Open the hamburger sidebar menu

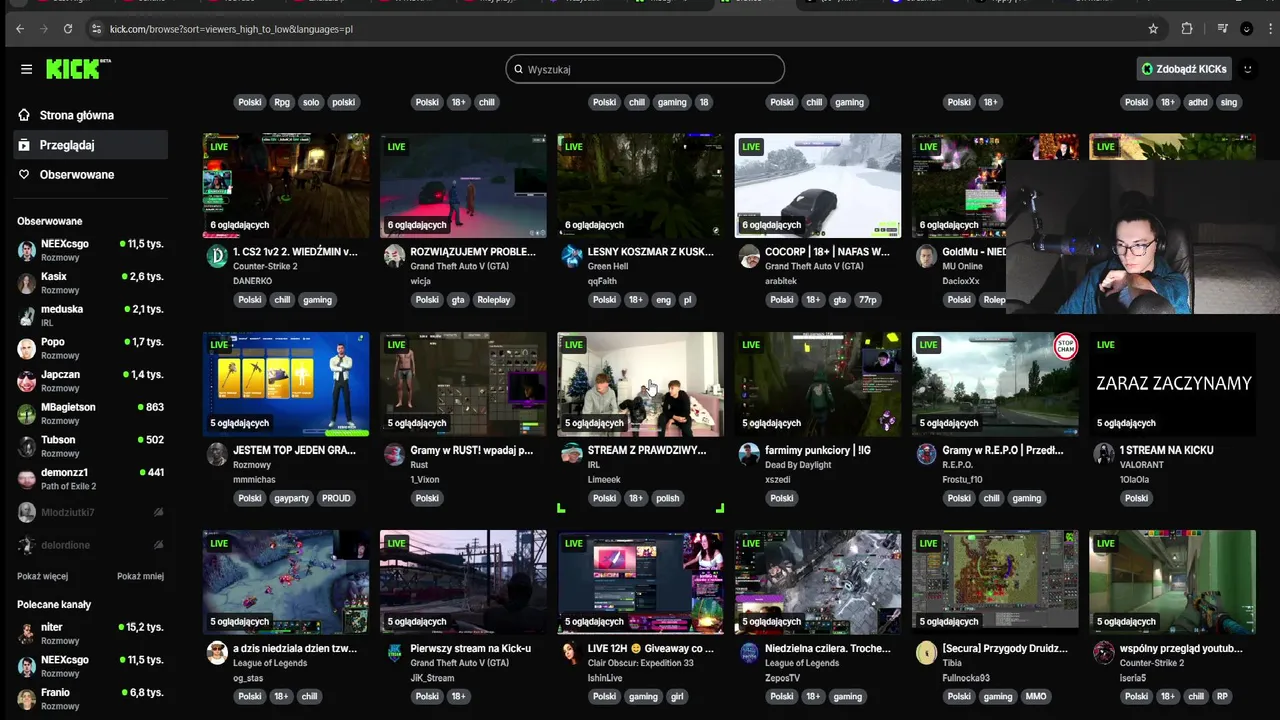[26, 69]
